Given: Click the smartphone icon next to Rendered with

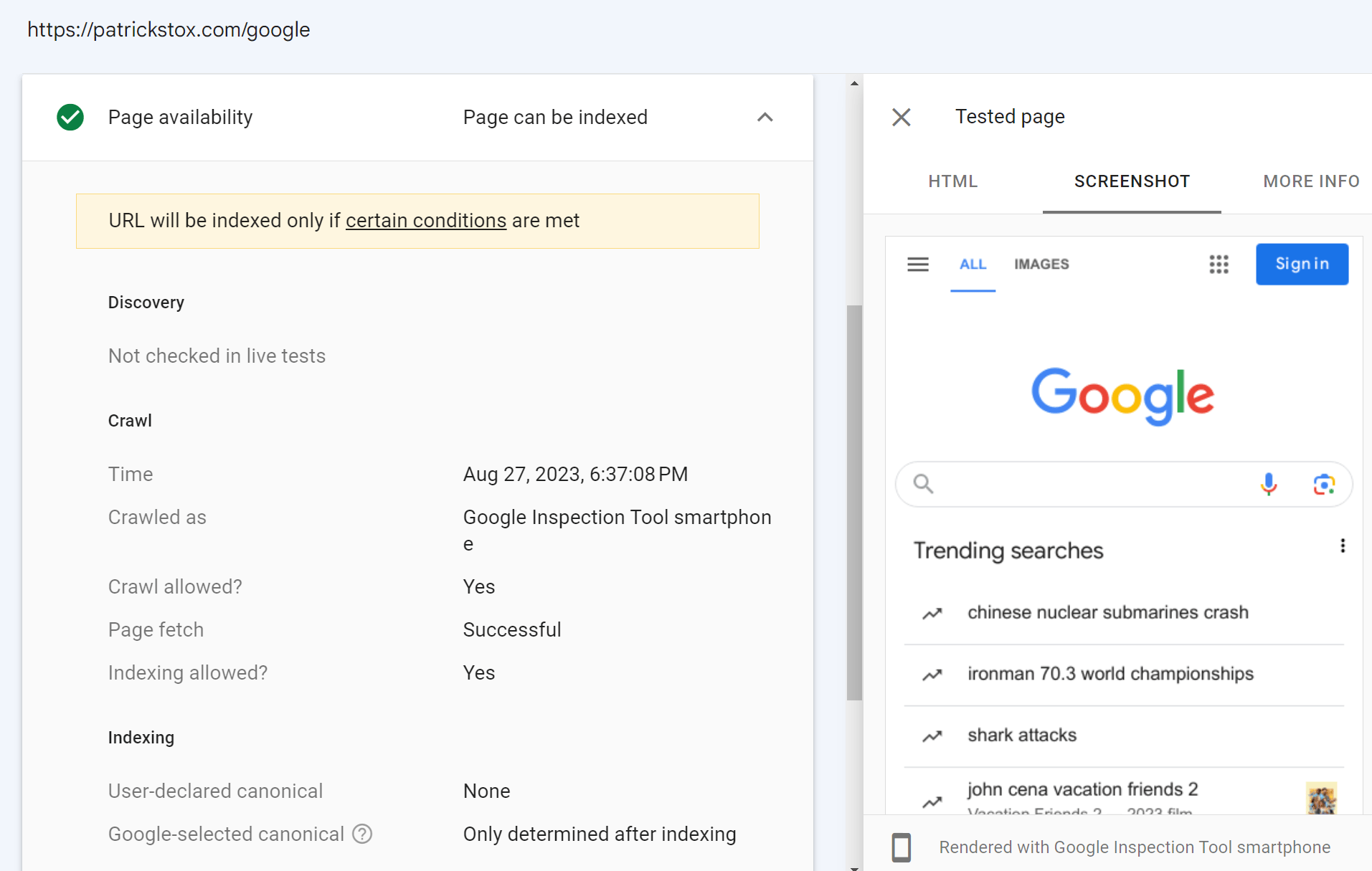Looking at the screenshot, I should 901,847.
